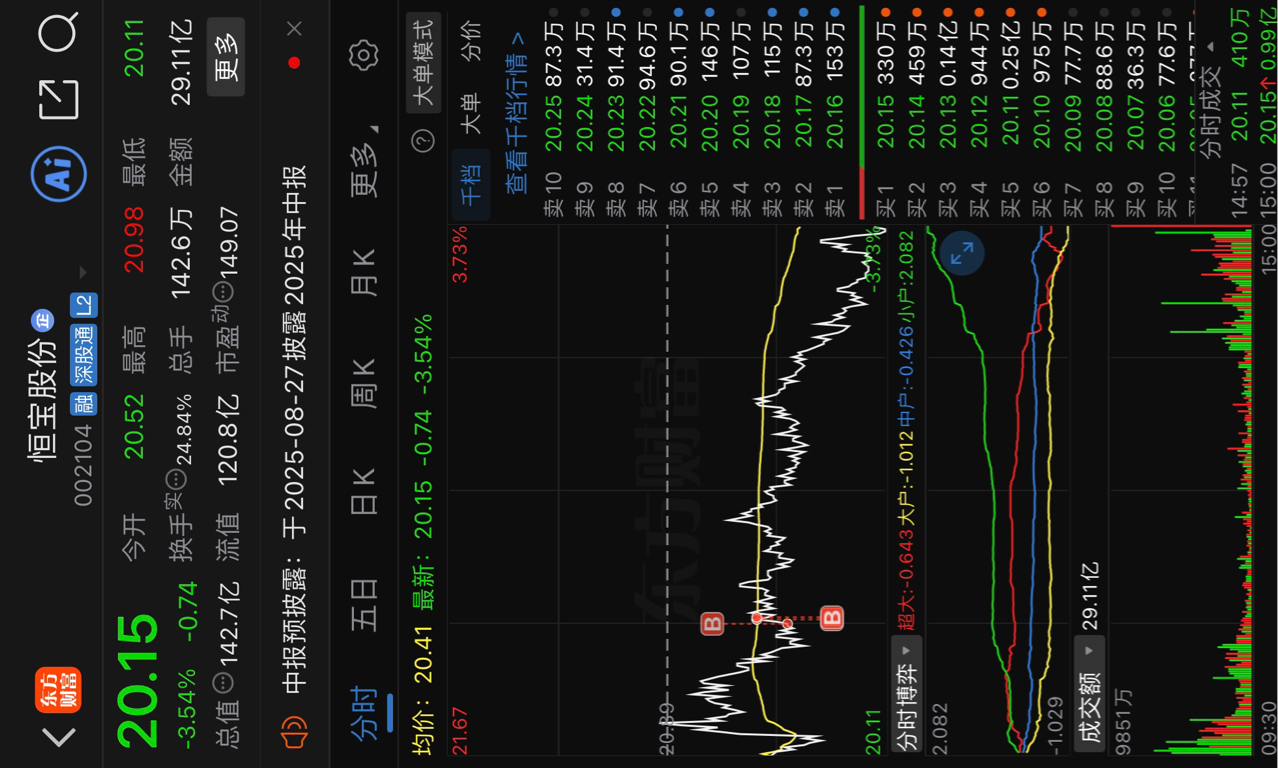Tap the 卖6 order row at 20.21

(679, 113)
